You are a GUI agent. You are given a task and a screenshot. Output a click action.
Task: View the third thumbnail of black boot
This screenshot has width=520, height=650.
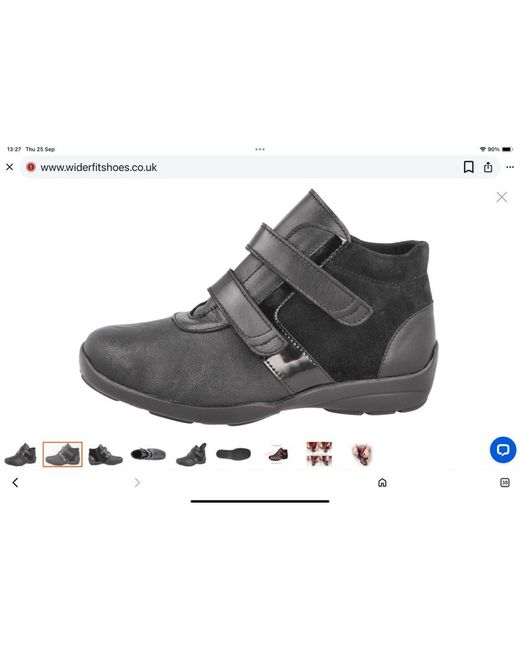pyautogui.click(x=105, y=454)
